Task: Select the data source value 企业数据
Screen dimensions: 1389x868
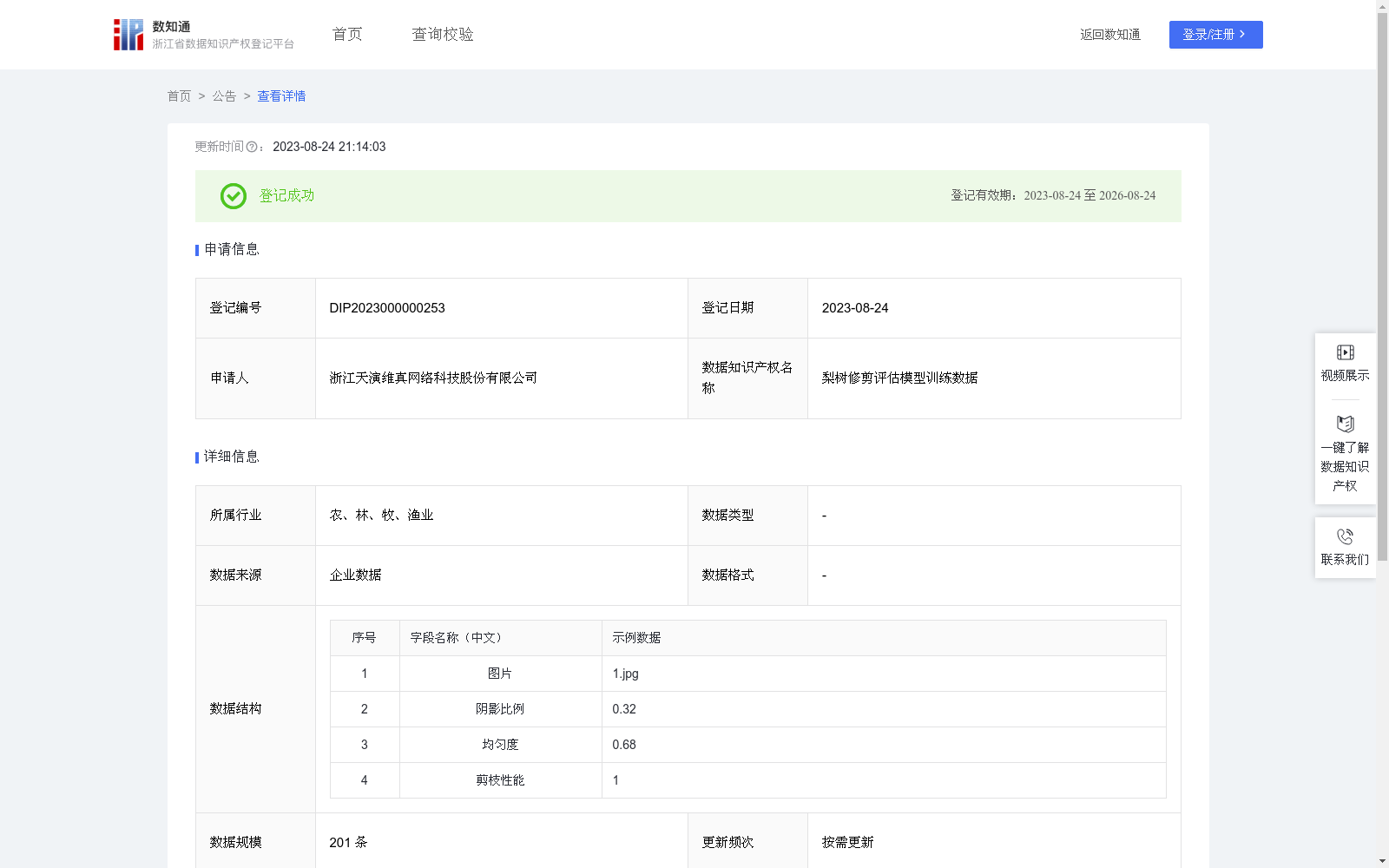Action: coord(355,575)
